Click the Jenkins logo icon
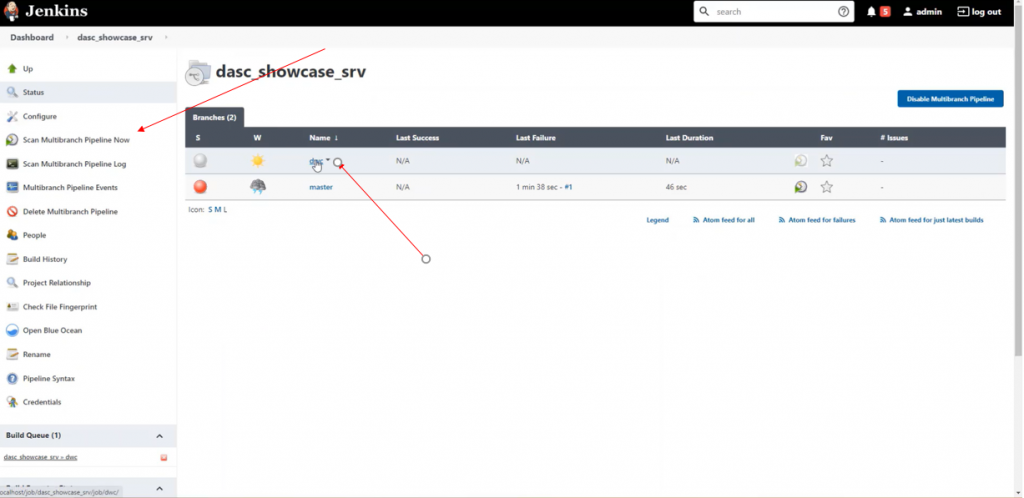Screen dimensions: 1024x498 click(x=11, y=11)
